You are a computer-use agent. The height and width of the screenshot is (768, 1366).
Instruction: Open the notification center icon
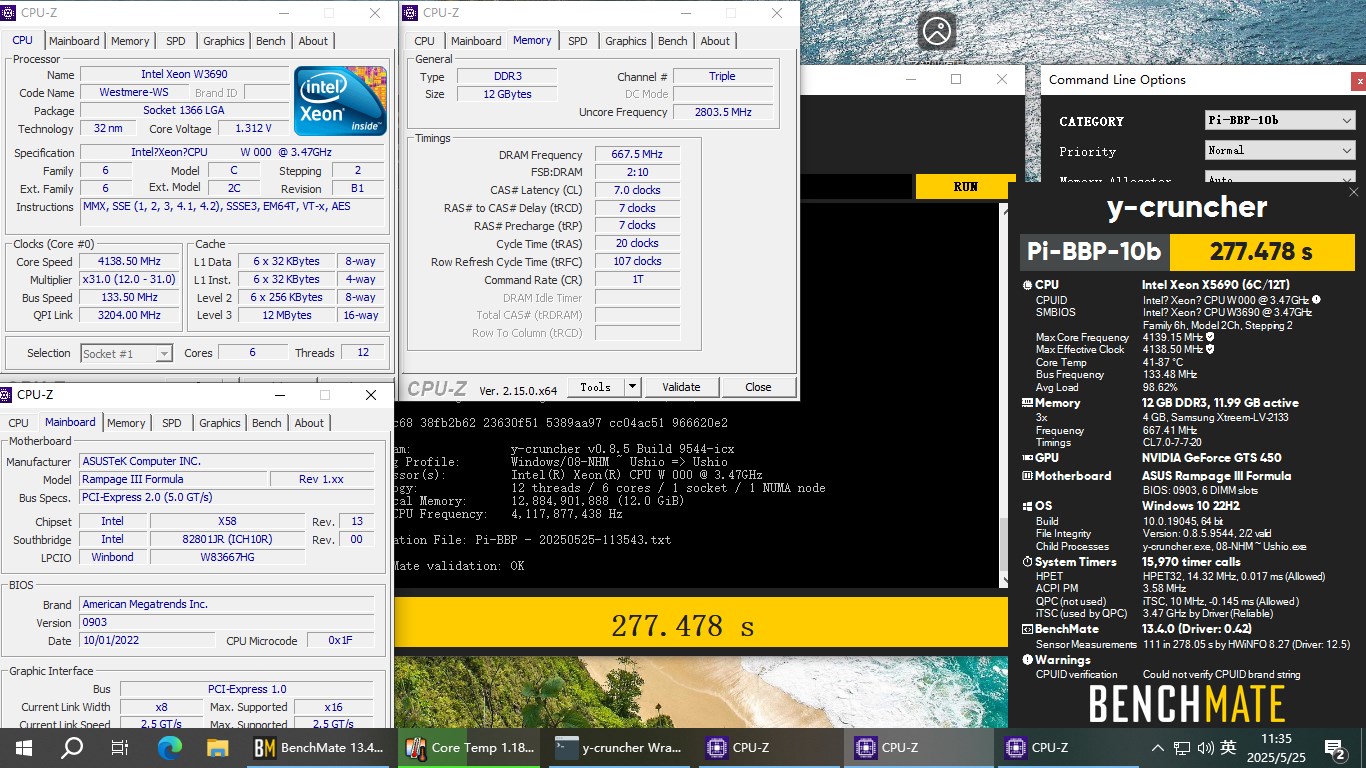point(1335,747)
